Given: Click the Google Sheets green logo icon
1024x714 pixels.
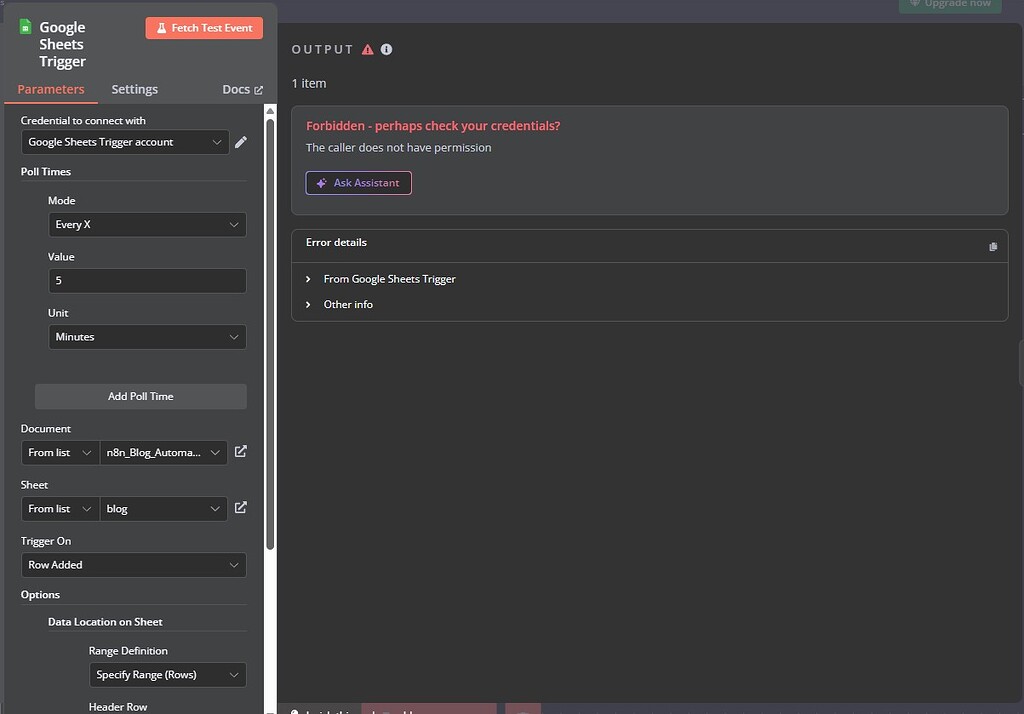Looking at the screenshot, I should click(26, 27).
